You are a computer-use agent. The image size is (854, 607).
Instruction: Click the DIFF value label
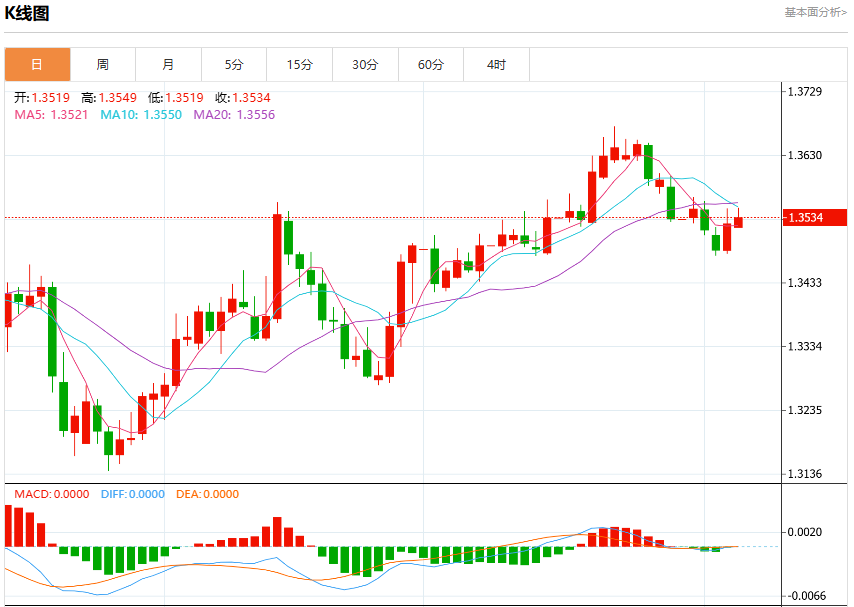pos(132,494)
